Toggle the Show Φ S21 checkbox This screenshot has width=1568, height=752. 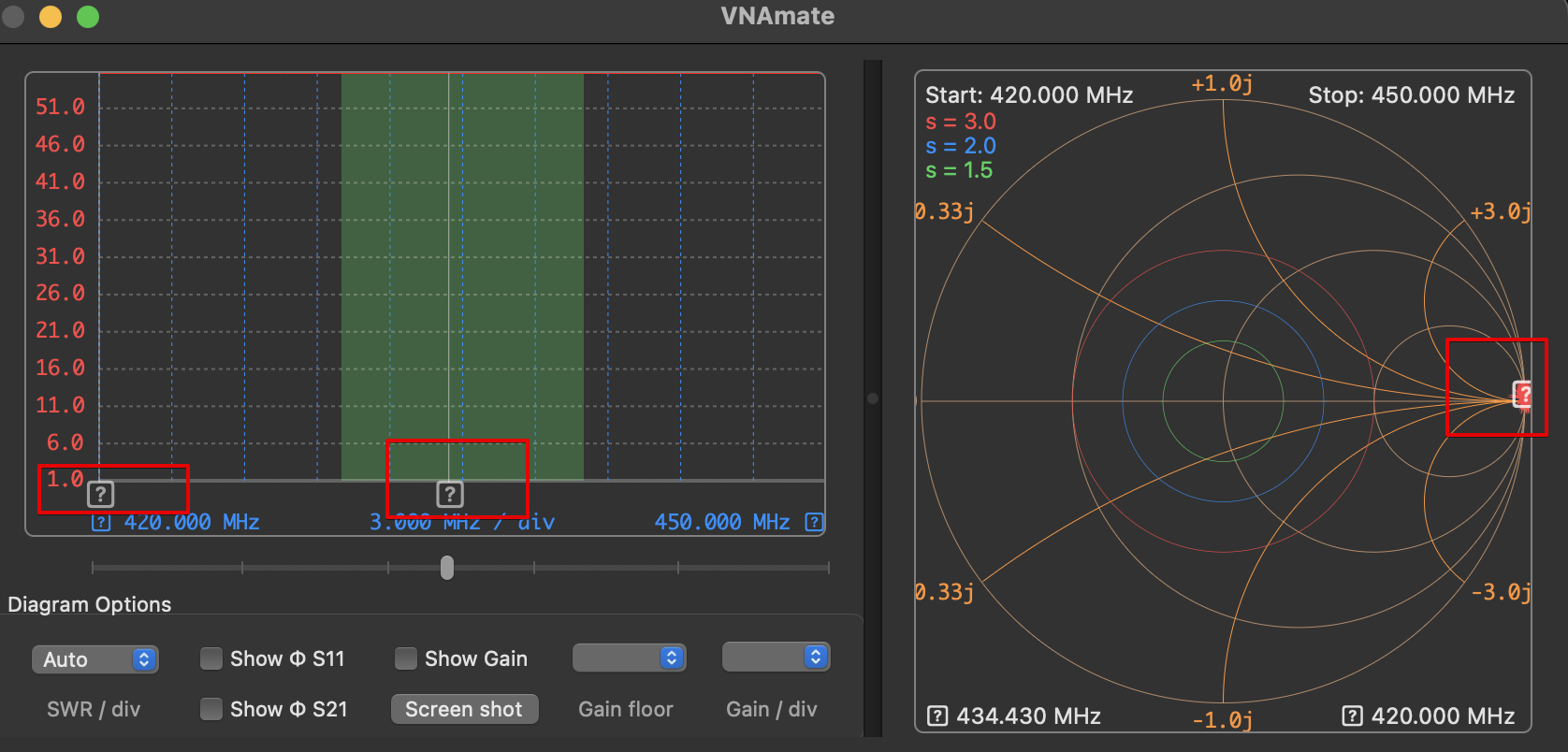(x=211, y=709)
